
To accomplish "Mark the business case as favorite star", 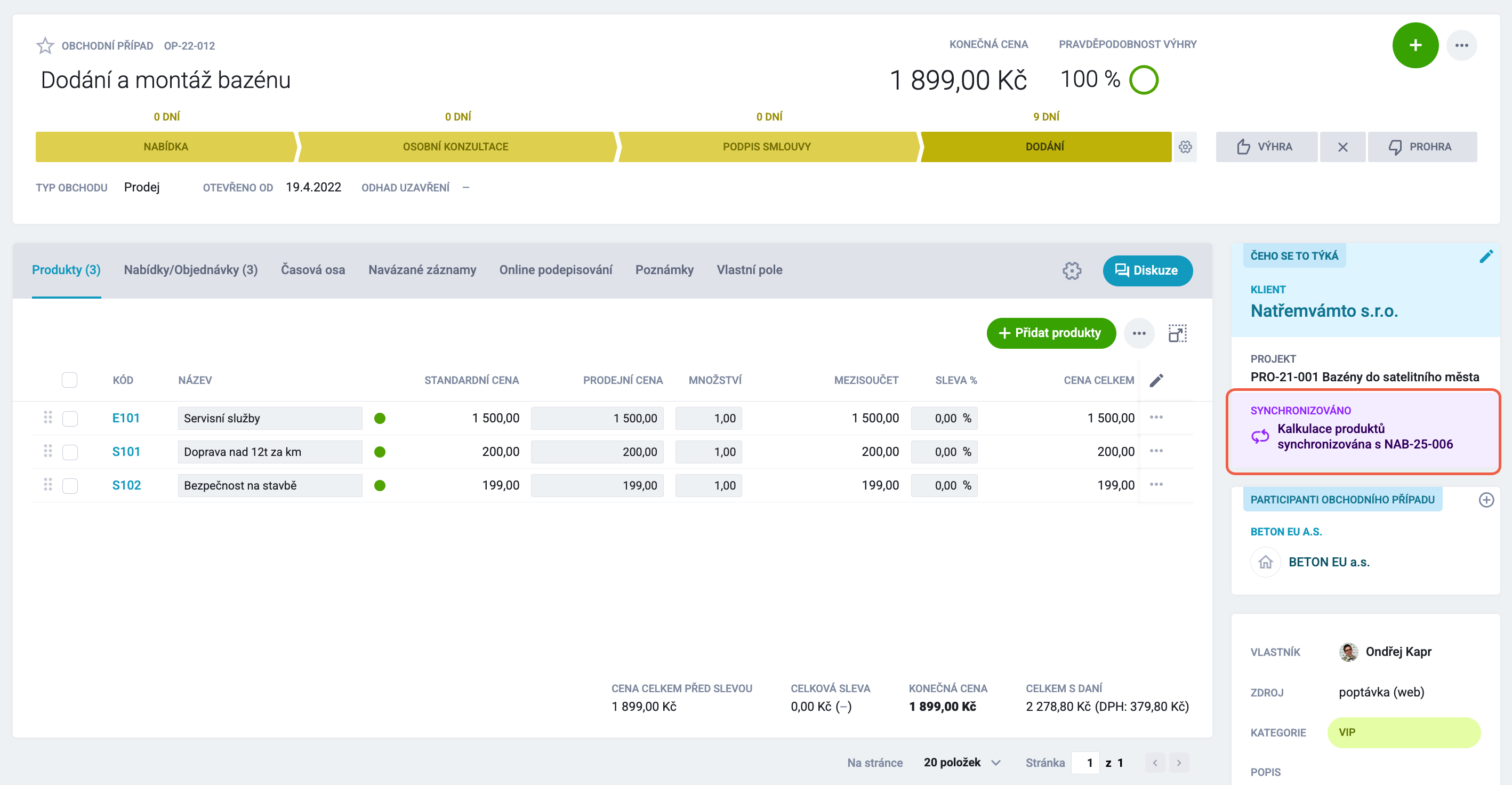I will click(45, 45).
